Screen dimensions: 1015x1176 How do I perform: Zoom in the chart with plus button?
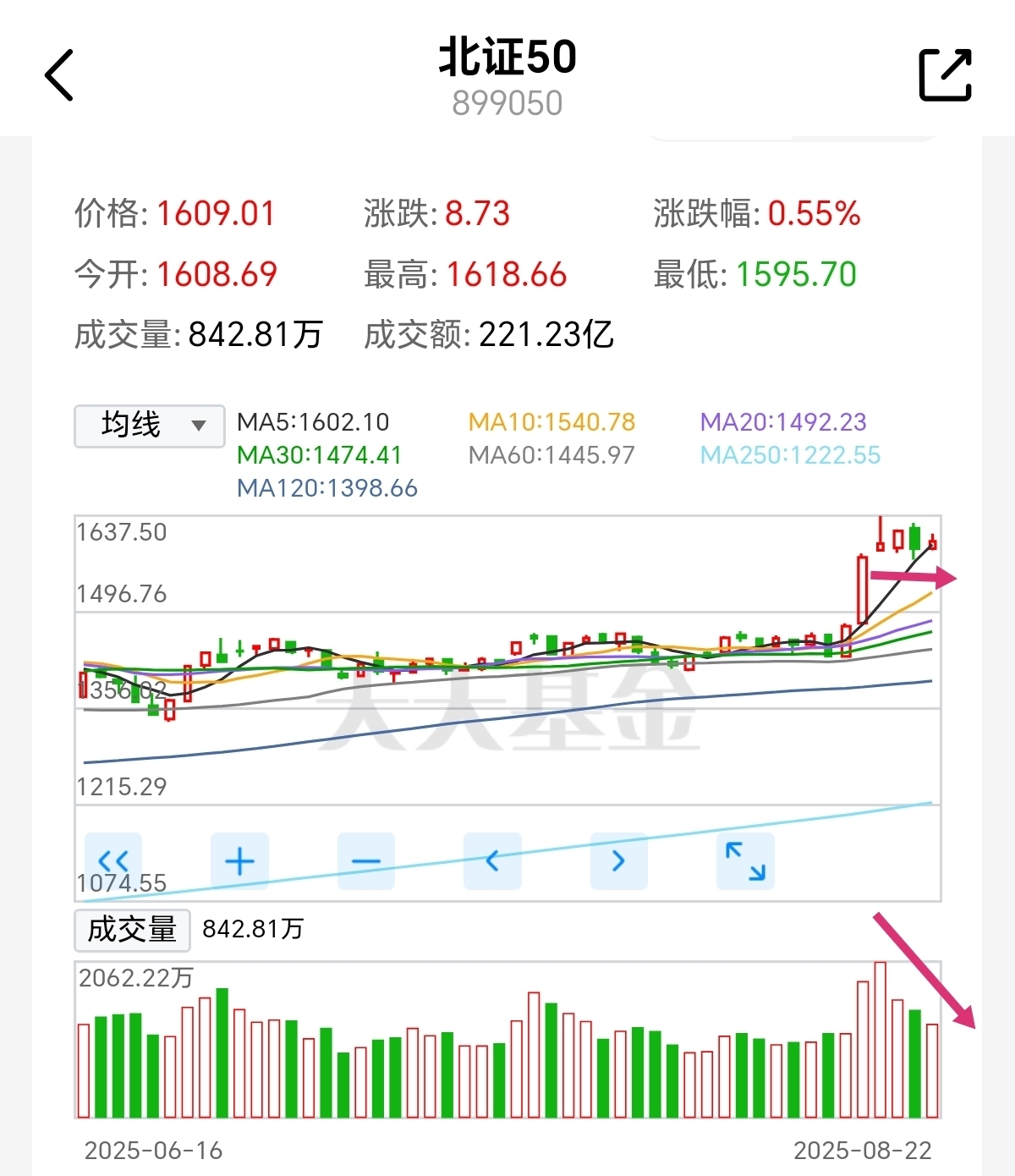239,861
